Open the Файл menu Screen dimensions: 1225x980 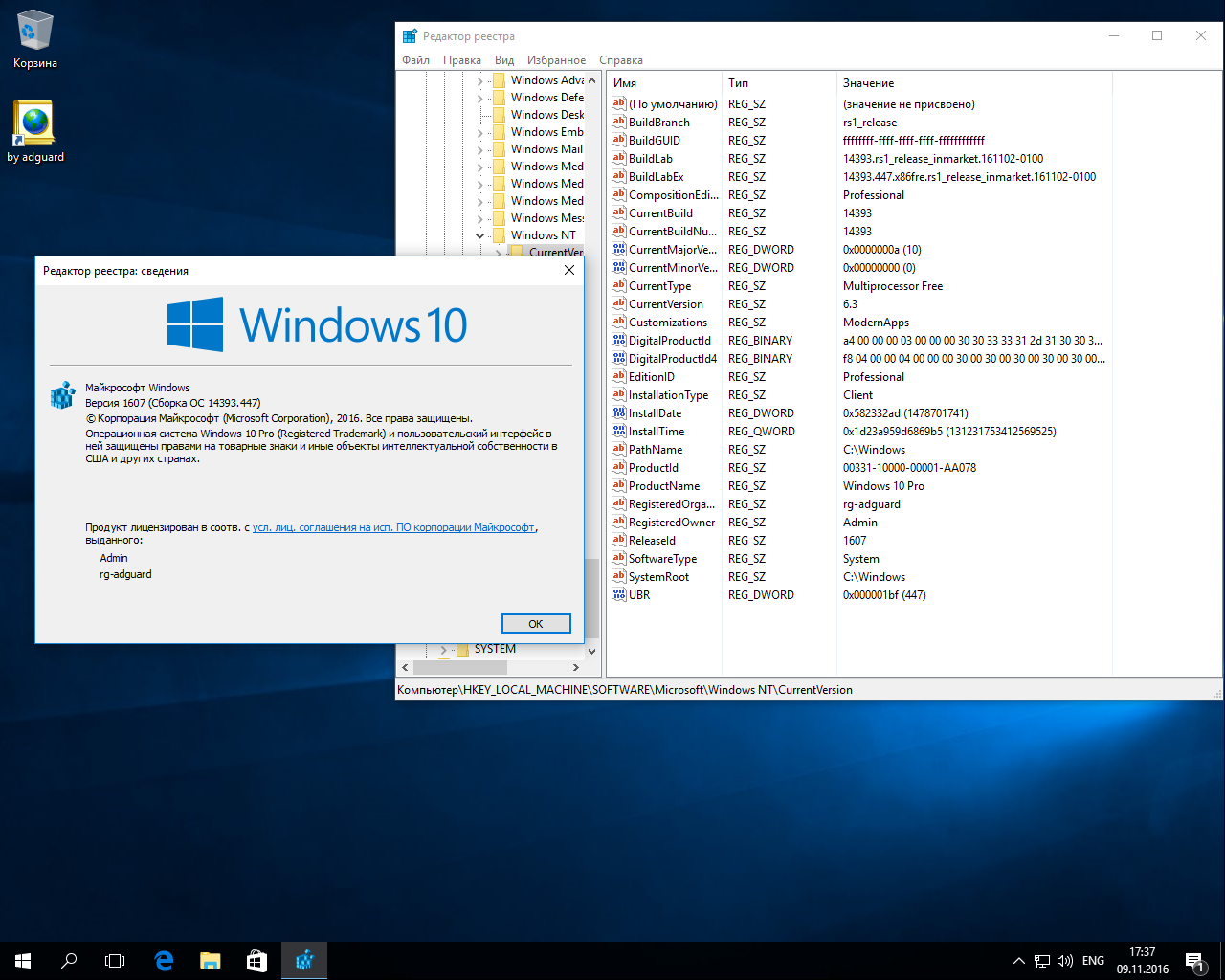[416, 60]
